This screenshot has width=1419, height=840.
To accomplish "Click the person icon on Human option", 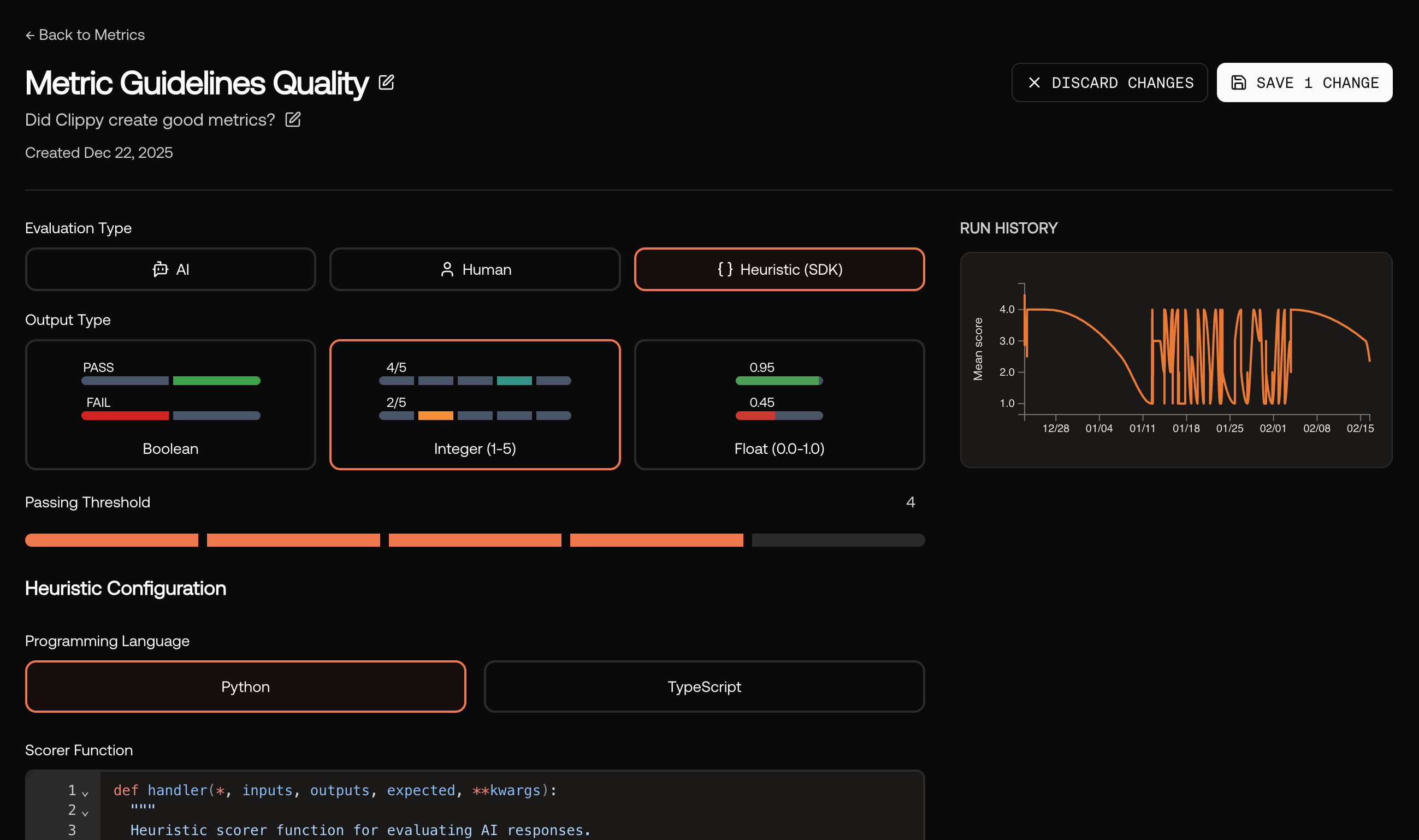I will click(447, 269).
